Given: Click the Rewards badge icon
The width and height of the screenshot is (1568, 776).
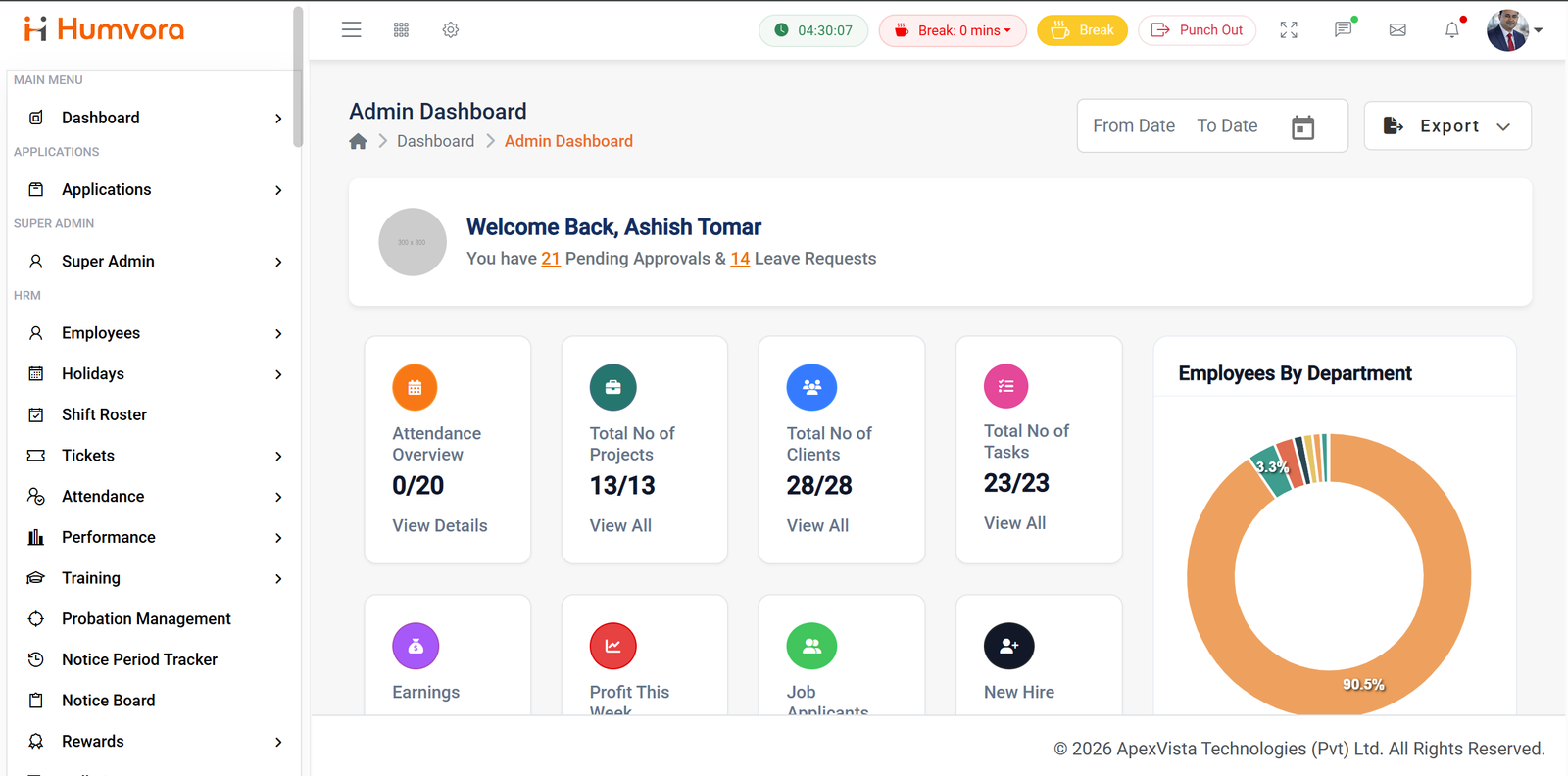Looking at the screenshot, I should coord(36,742).
